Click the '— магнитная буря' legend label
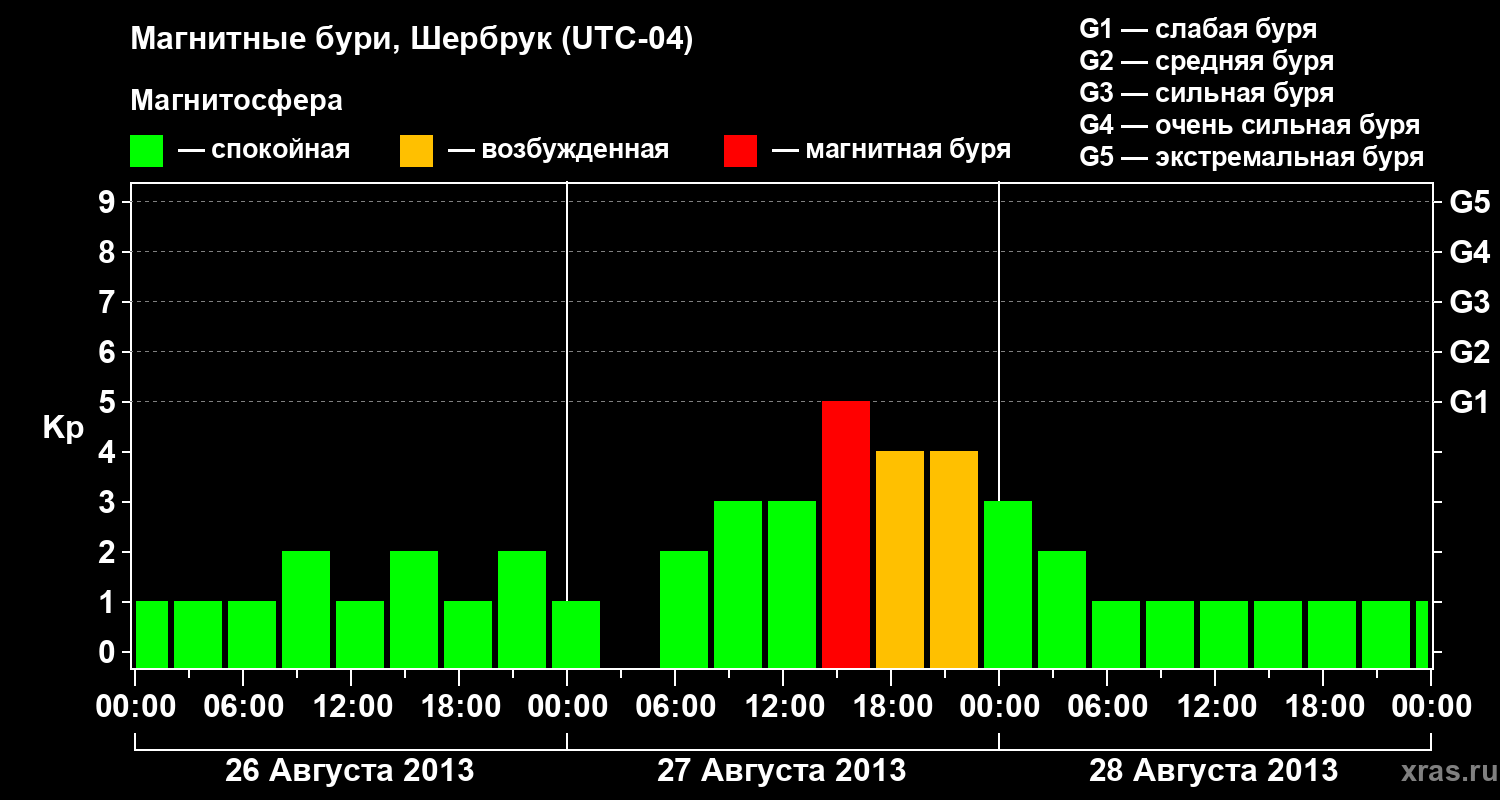This screenshot has width=1500, height=800. (x=891, y=151)
